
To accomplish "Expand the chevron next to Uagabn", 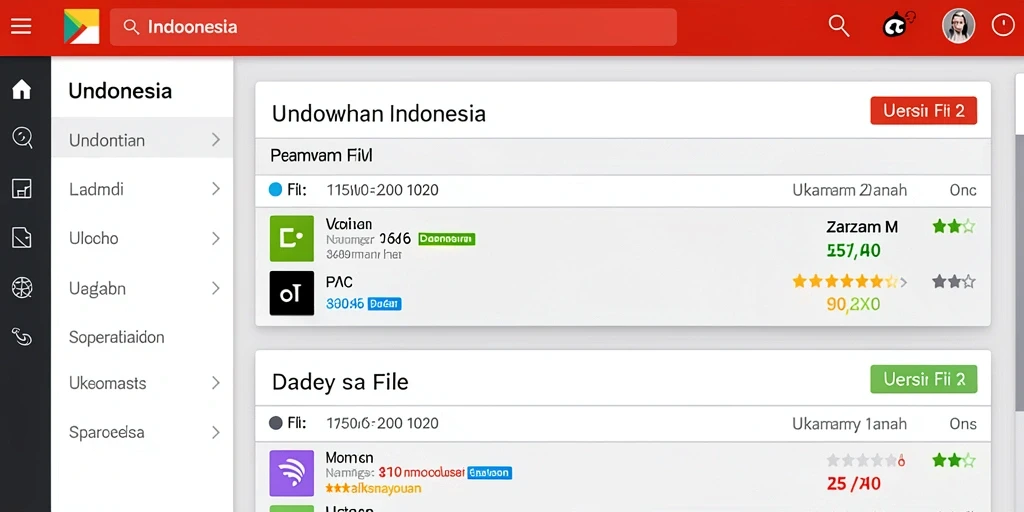I will click(x=216, y=288).
